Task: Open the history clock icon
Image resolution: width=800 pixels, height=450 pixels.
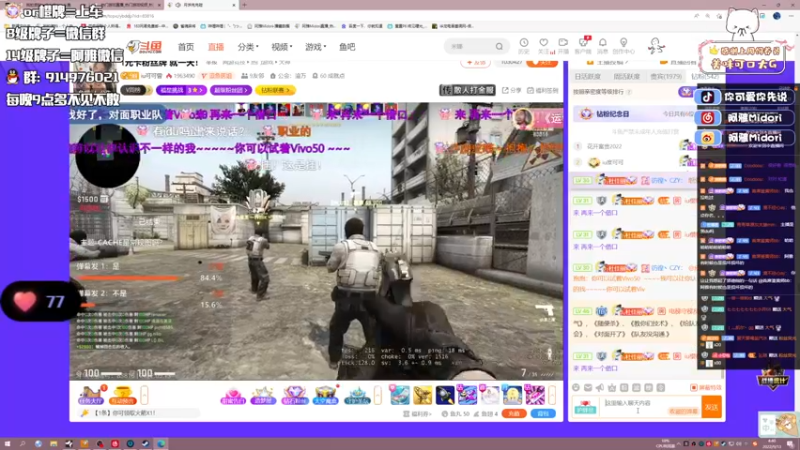Action: [524, 45]
